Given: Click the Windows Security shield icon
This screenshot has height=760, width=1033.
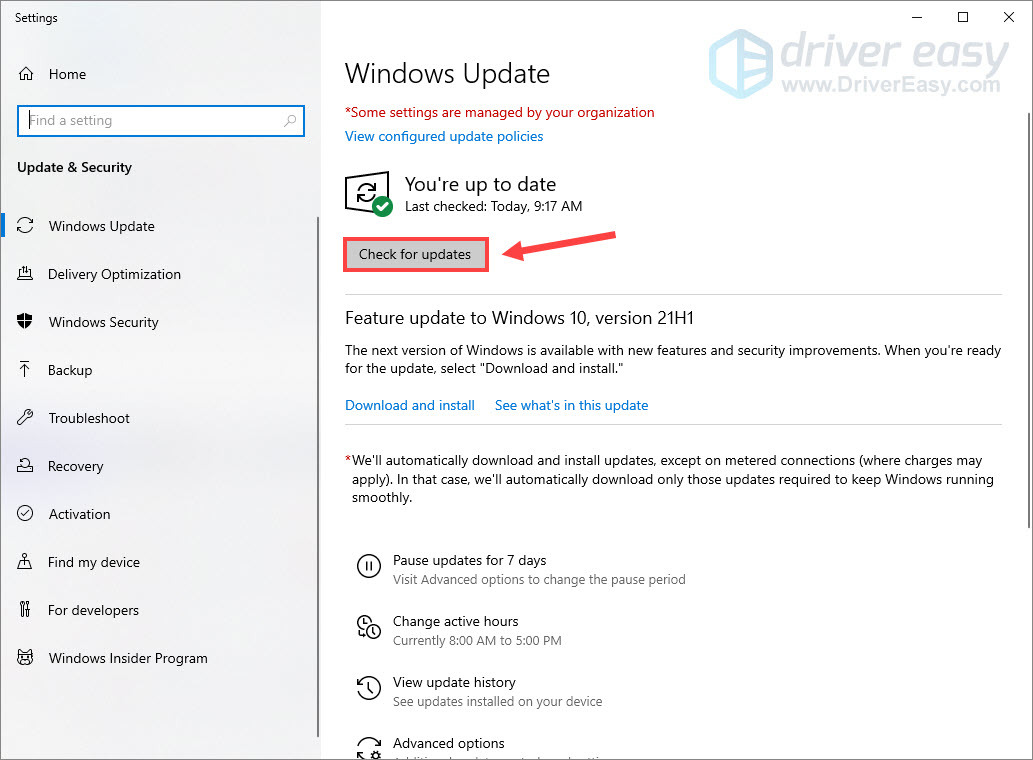Looking at the screenshot, I should (x=25, y=321).
